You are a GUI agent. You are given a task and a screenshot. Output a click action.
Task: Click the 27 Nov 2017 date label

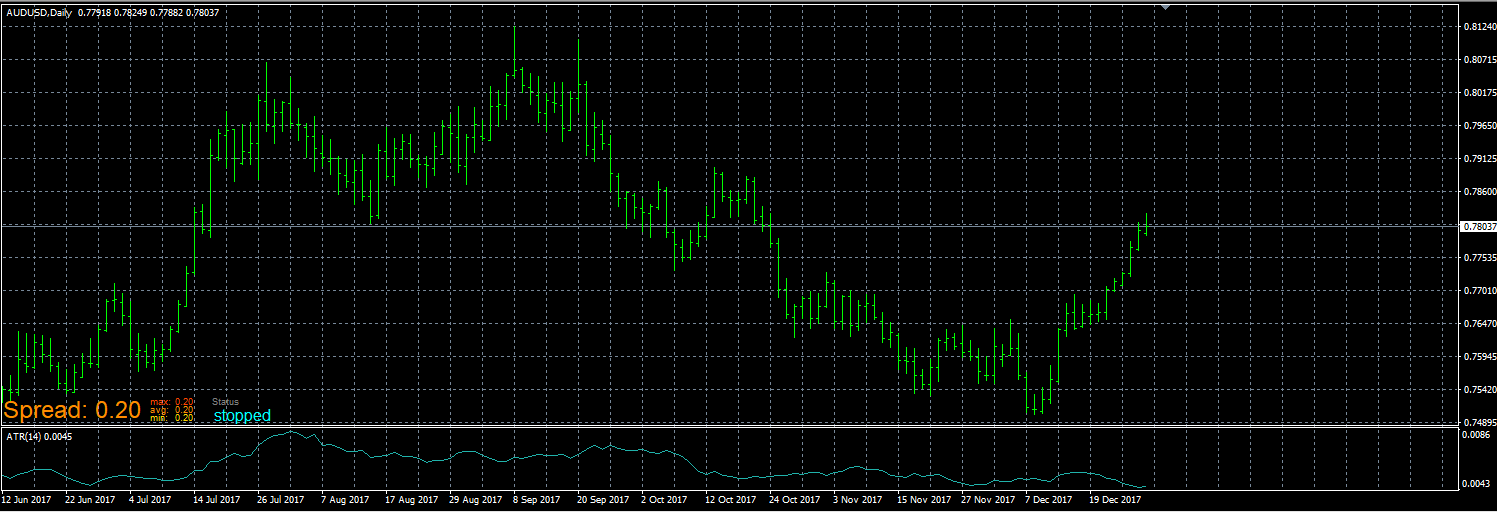click(x=986, y=498)
